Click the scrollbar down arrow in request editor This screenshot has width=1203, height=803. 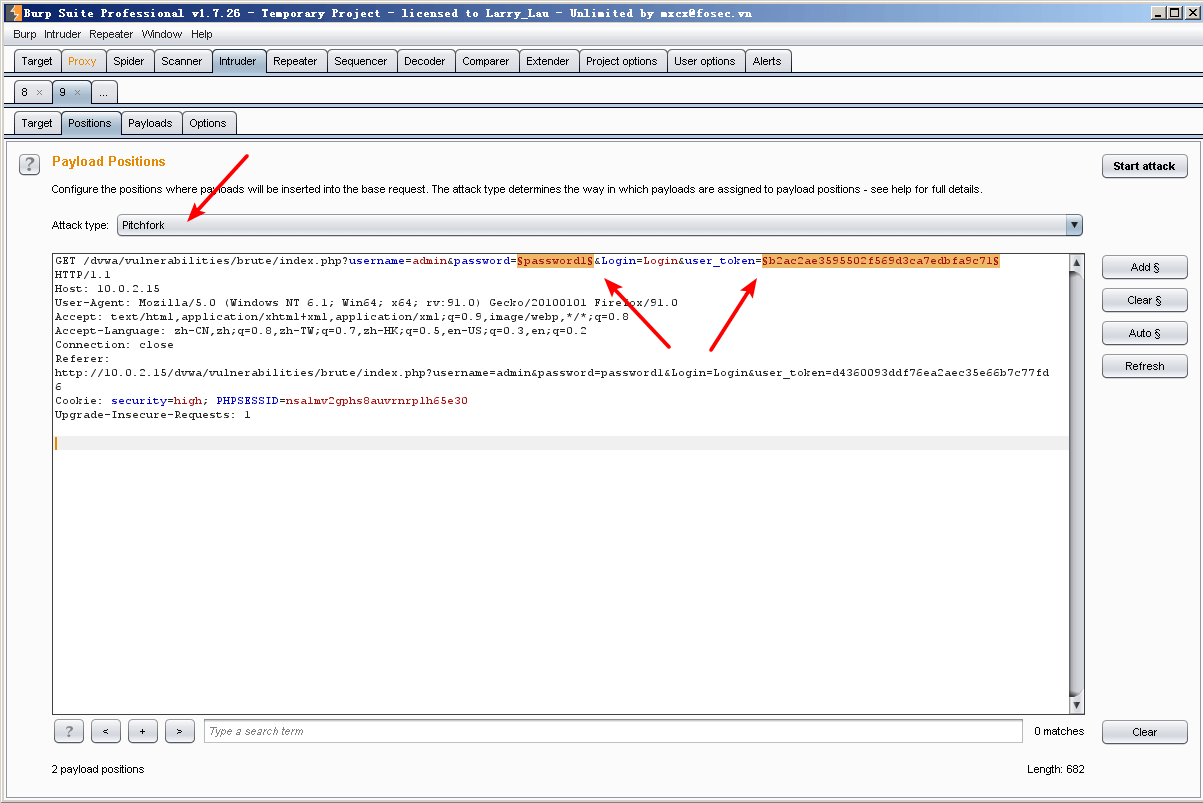coord(1076,705)
